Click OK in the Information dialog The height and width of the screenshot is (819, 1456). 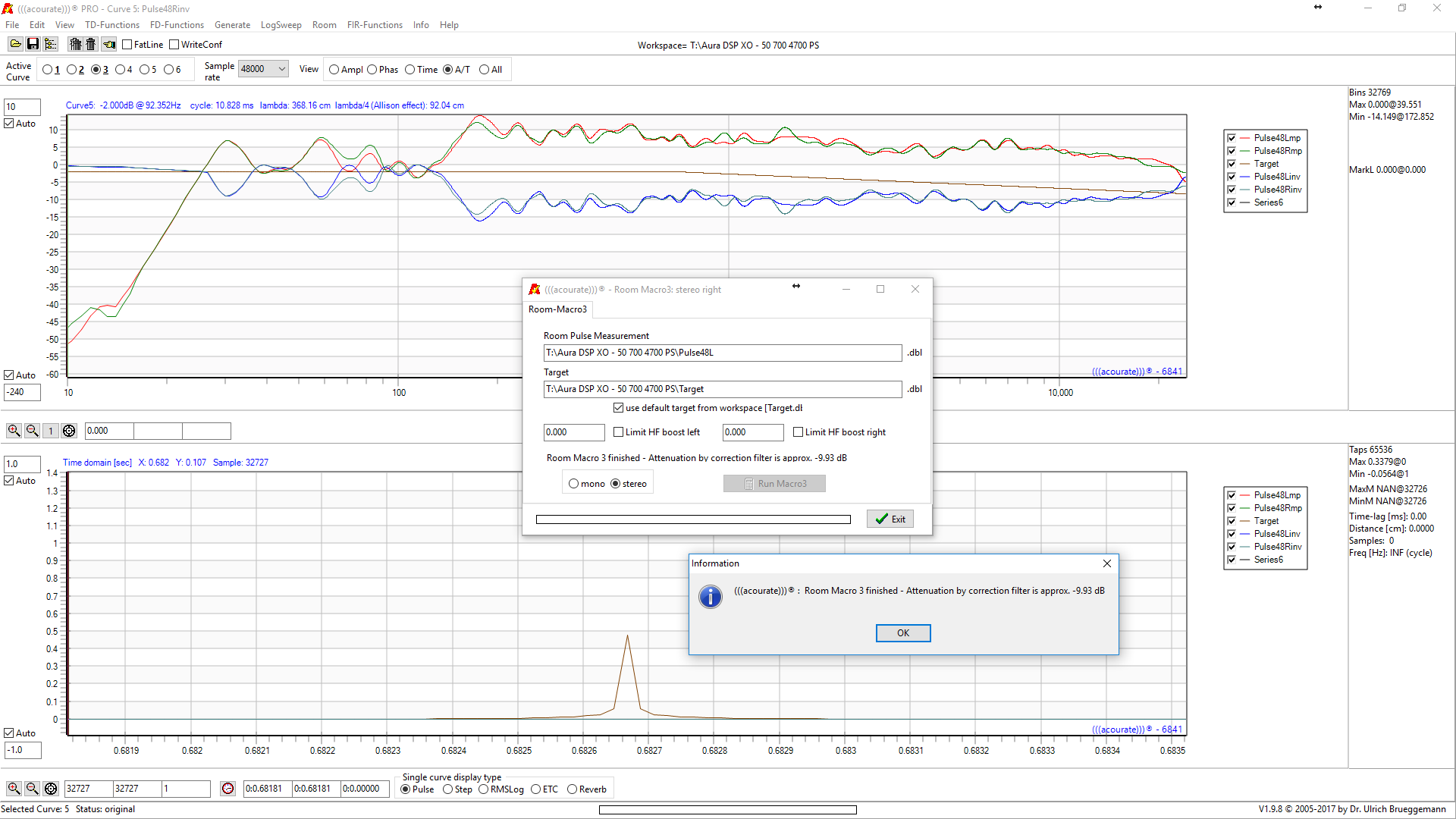pyautogui.click(x=903, y=633)
